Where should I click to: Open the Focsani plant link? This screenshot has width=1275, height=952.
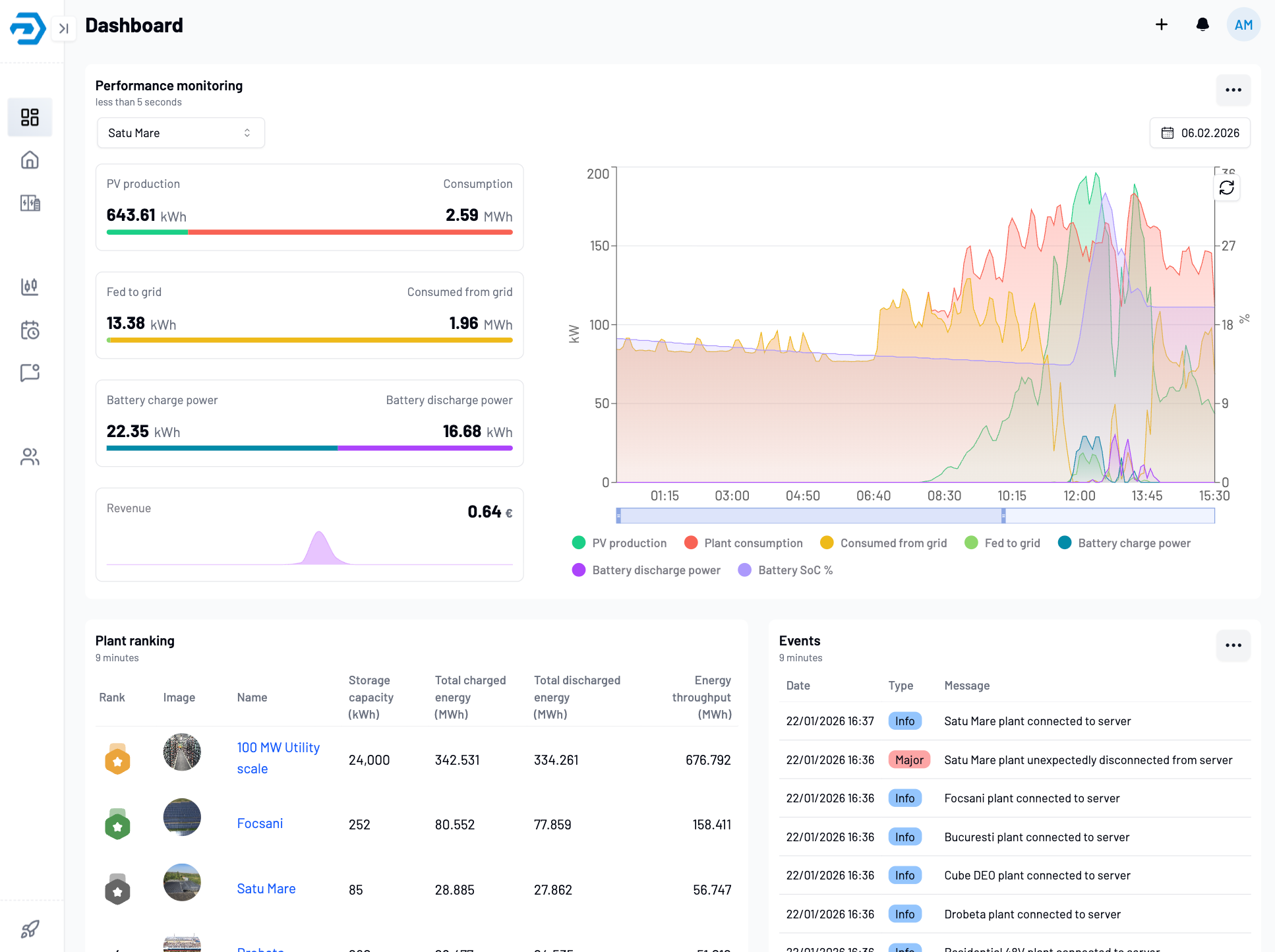[x=260, y=823]
